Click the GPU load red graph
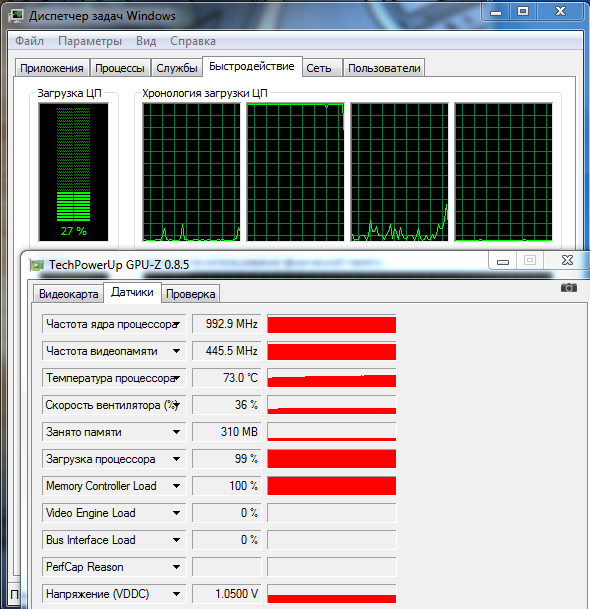This screenshot has height=609, width=590. pyautogui.click(x=332, y=459)
